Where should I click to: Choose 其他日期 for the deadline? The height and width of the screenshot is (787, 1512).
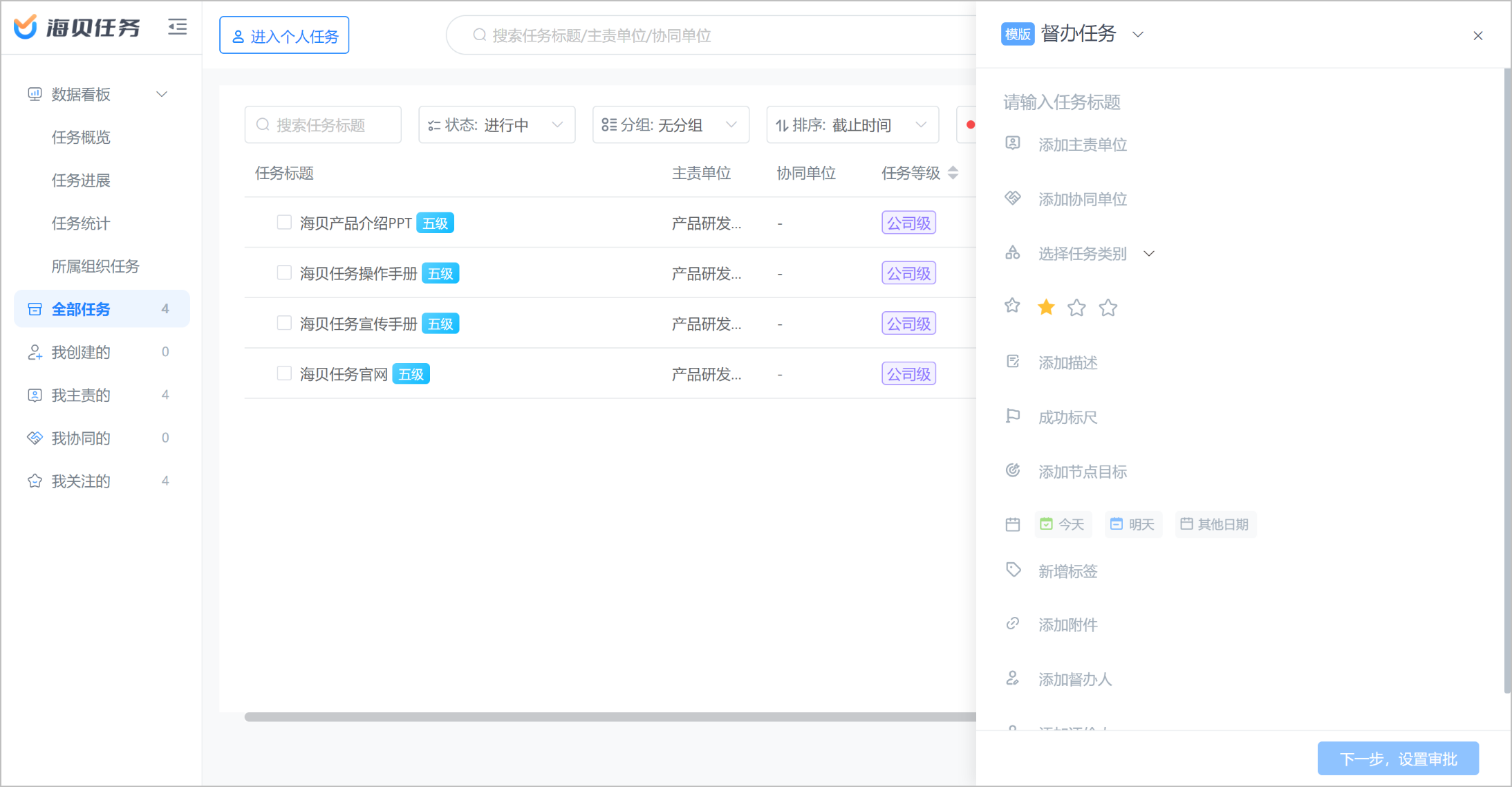point(1215,524)
